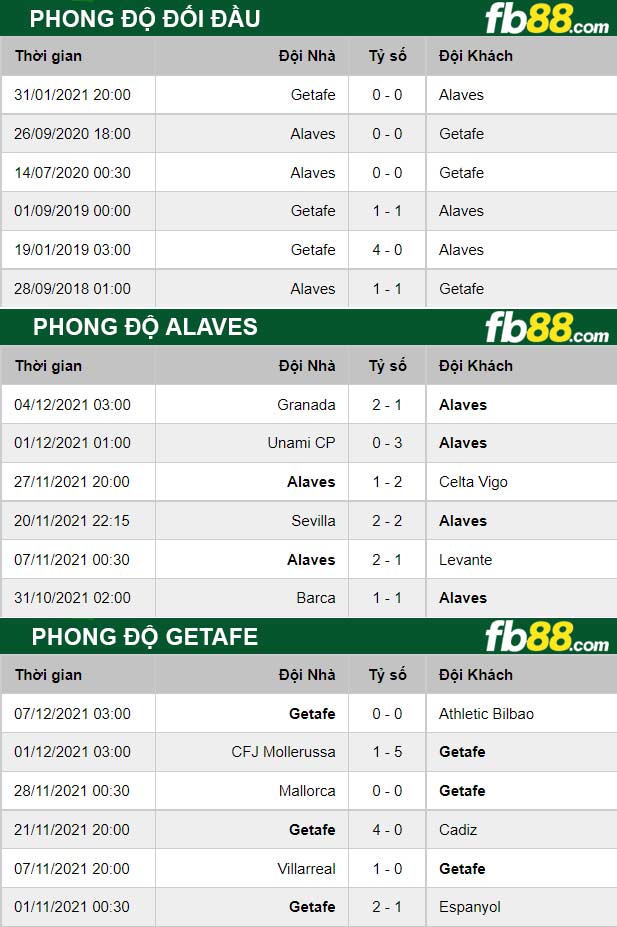Select the CFJ Mollerussa home team

pyautogui.click(x=283, y=752)
